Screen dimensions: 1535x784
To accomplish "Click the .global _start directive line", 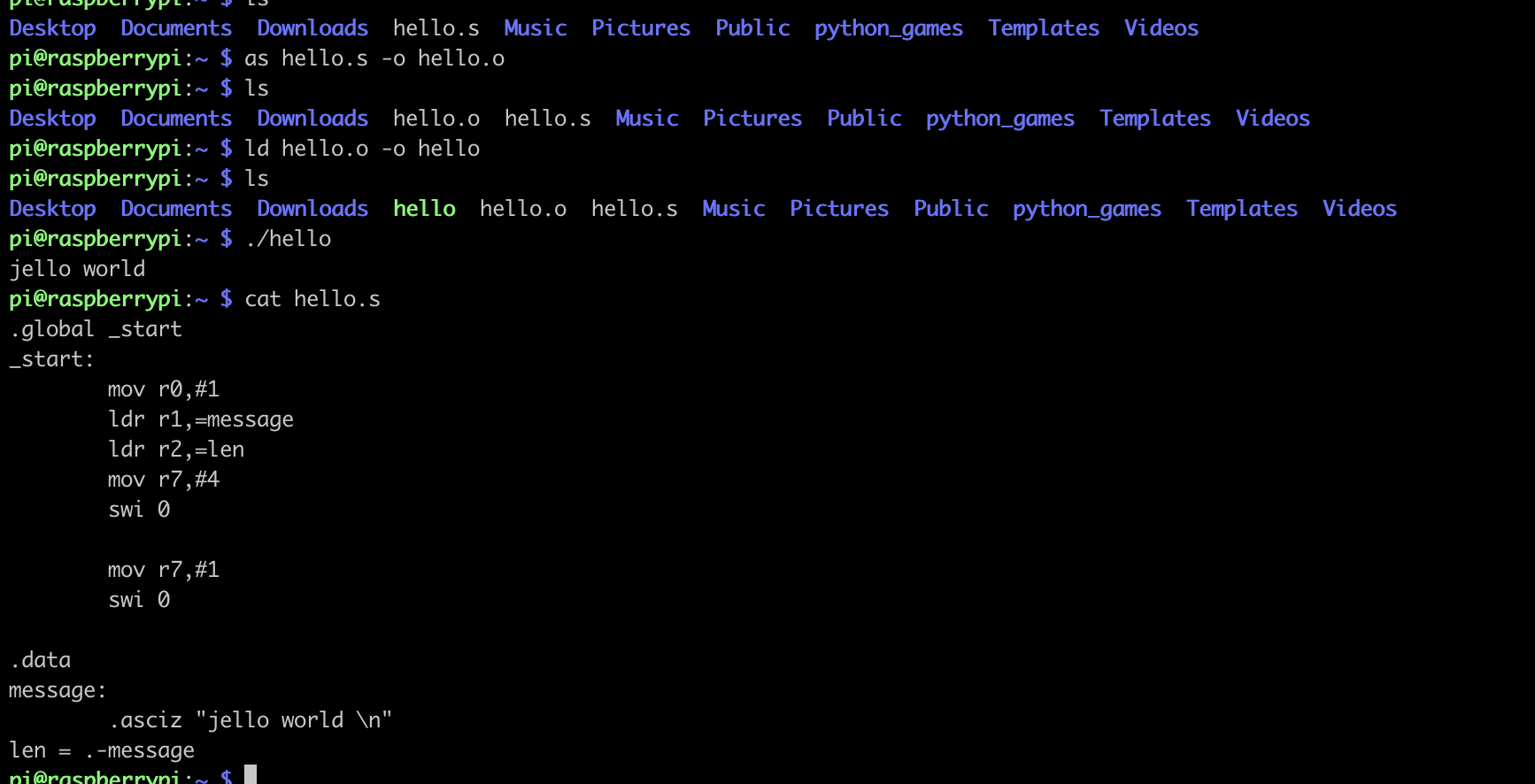I will click(x=96, y=329).
